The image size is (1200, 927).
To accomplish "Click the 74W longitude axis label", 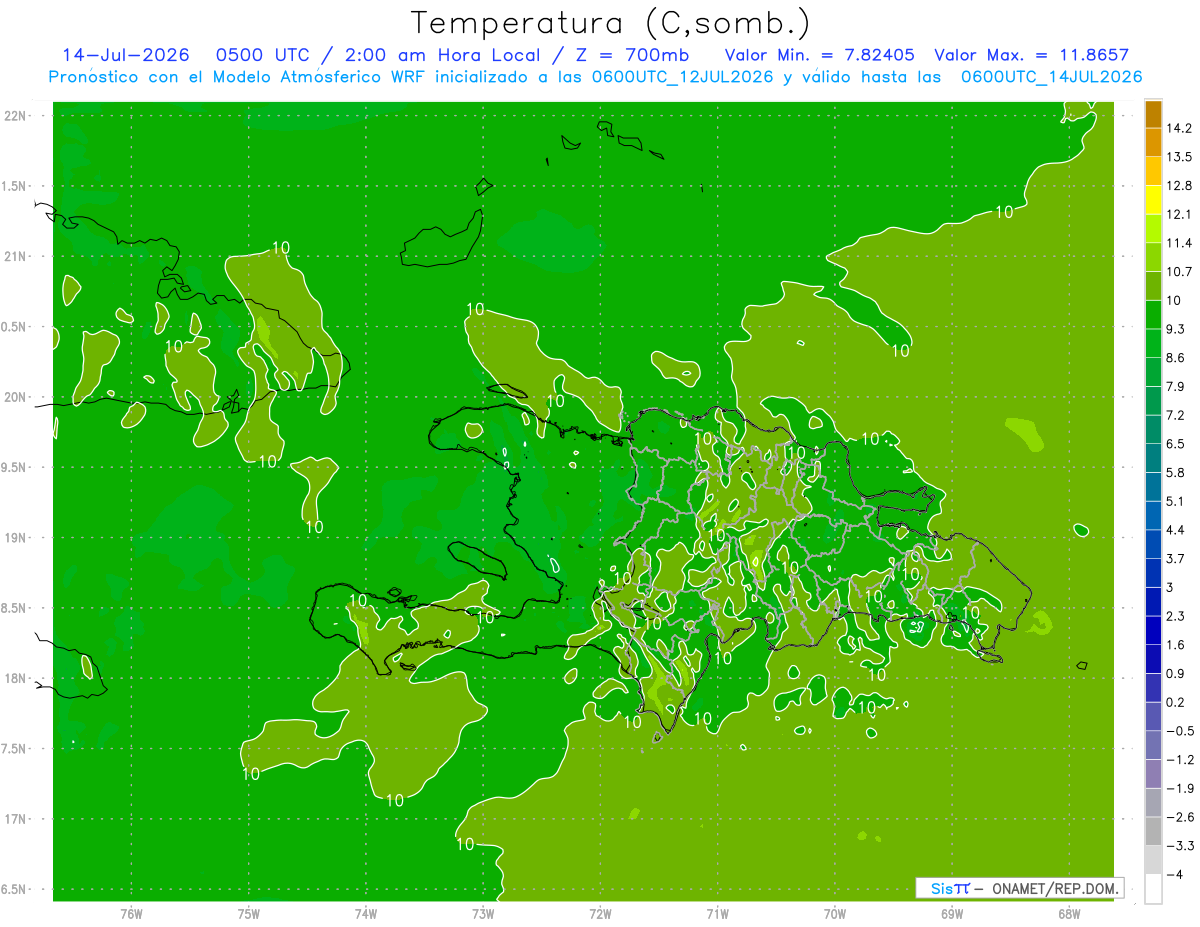I will coord(366,914).
